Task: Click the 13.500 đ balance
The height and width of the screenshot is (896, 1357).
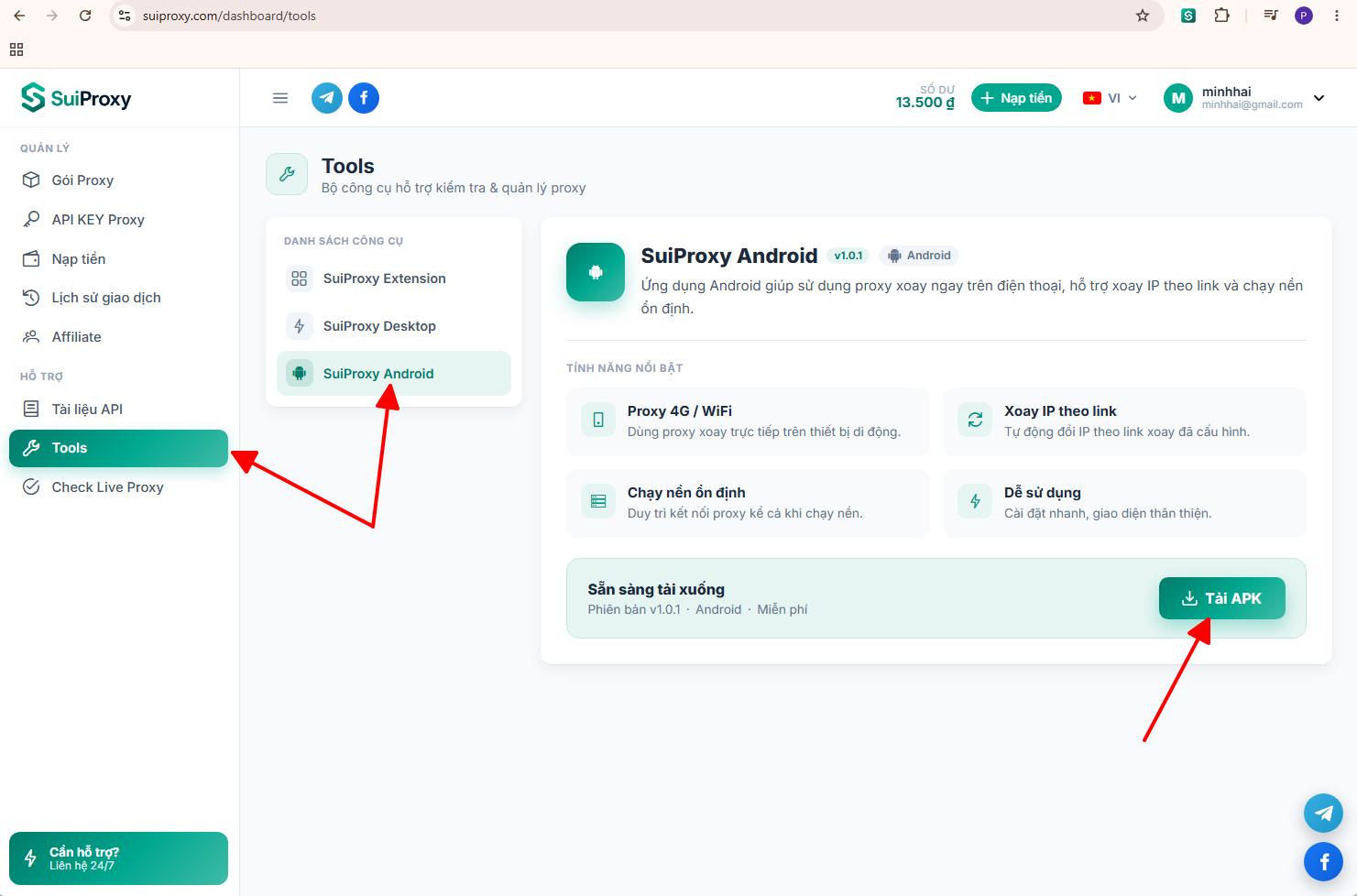Action: point(925,103)
